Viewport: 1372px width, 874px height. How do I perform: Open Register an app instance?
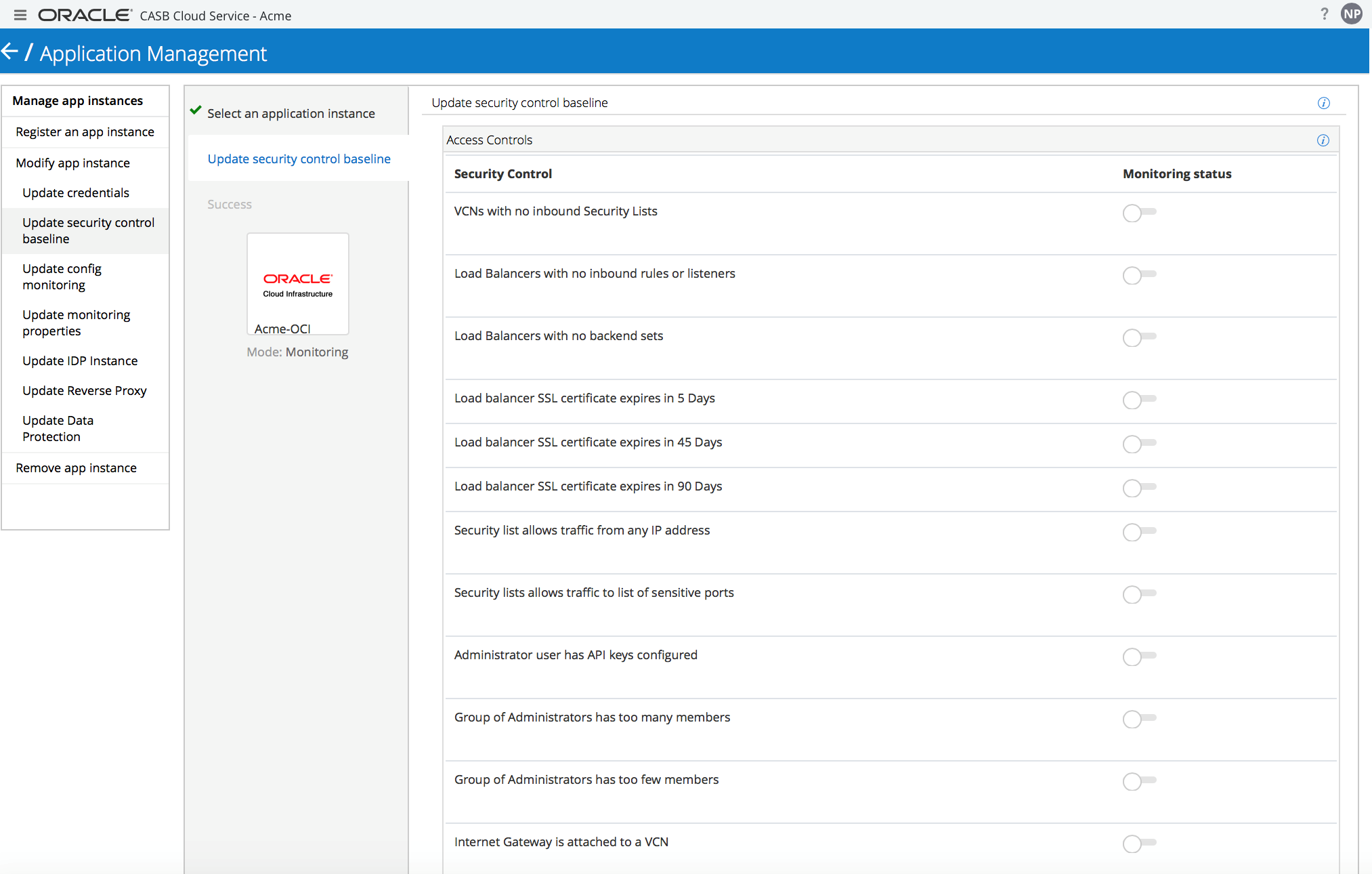pos(85,132)
